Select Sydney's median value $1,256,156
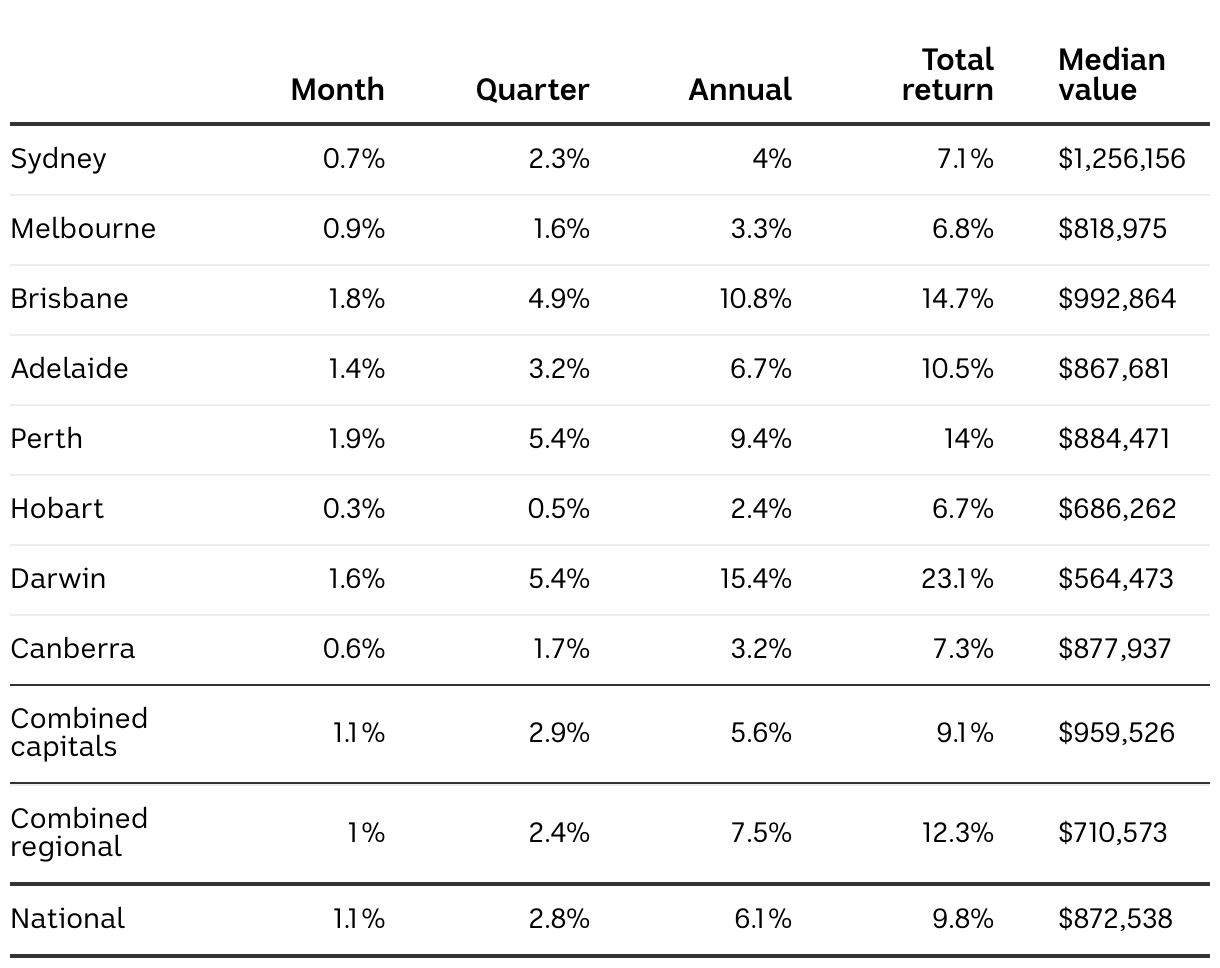1220x968 pixels. [x=1122, y=159]
